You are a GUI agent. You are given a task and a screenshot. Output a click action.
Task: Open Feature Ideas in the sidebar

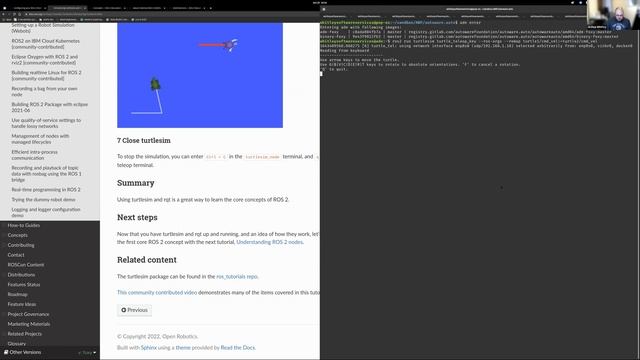[22, 304]
